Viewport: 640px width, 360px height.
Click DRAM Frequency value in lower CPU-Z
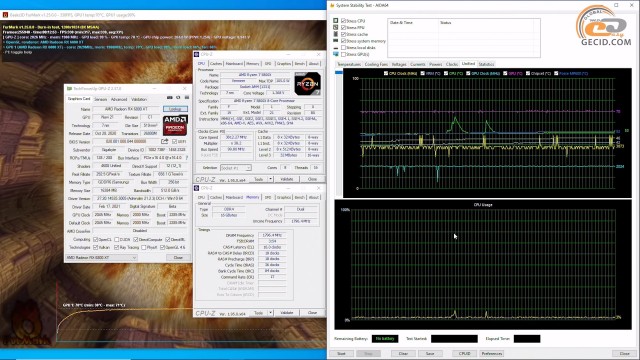[x=272, y=235]
